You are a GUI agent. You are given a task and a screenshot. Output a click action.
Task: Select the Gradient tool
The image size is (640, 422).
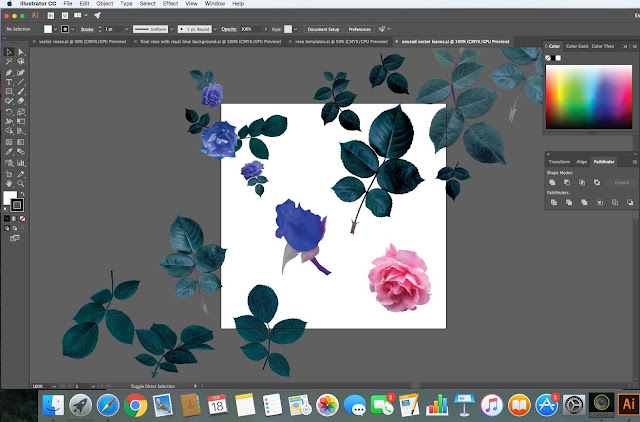[x=21, y=142]
